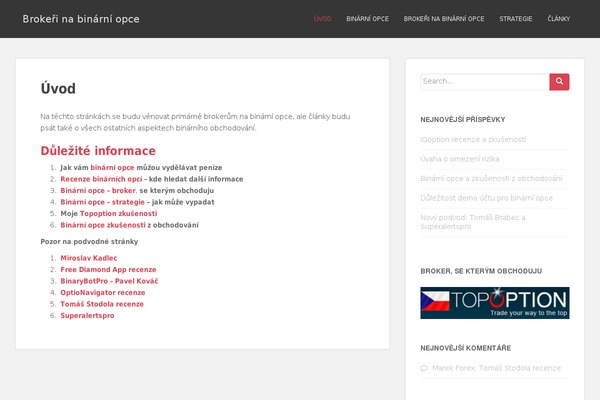Click the red search magnifier button

click(559, 82)
